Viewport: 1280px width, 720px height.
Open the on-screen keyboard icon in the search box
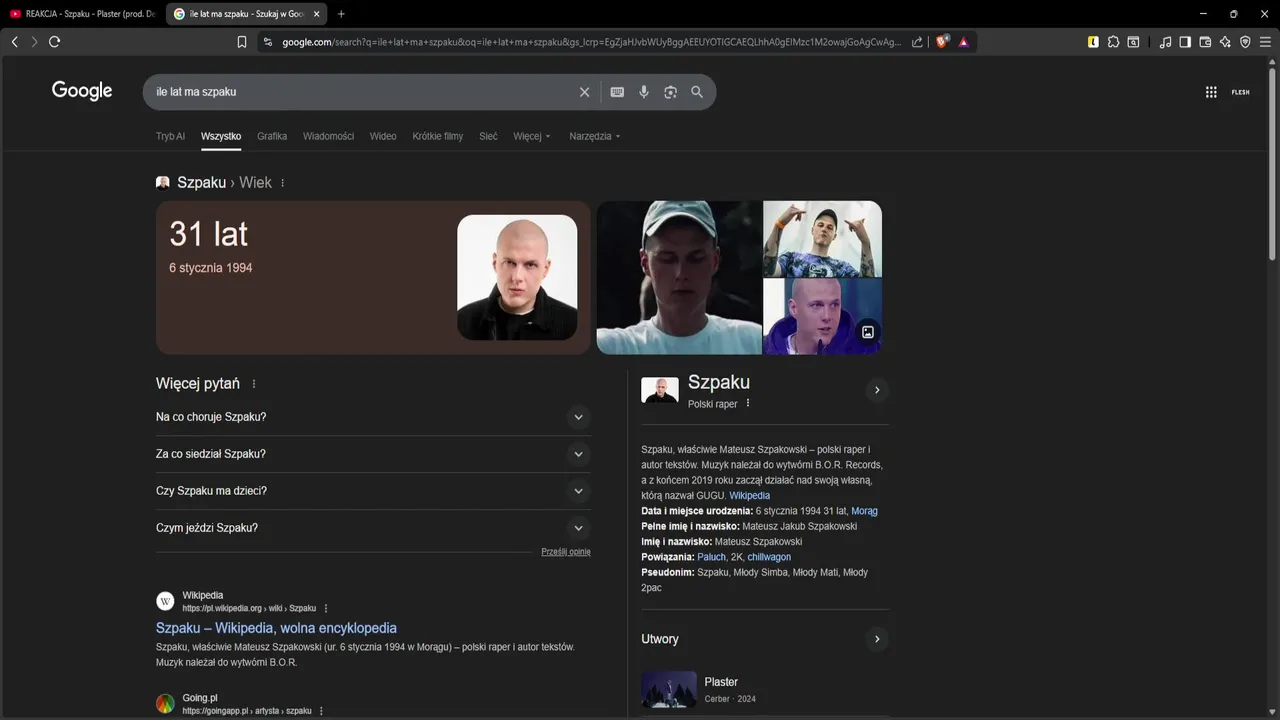point(617,92)
